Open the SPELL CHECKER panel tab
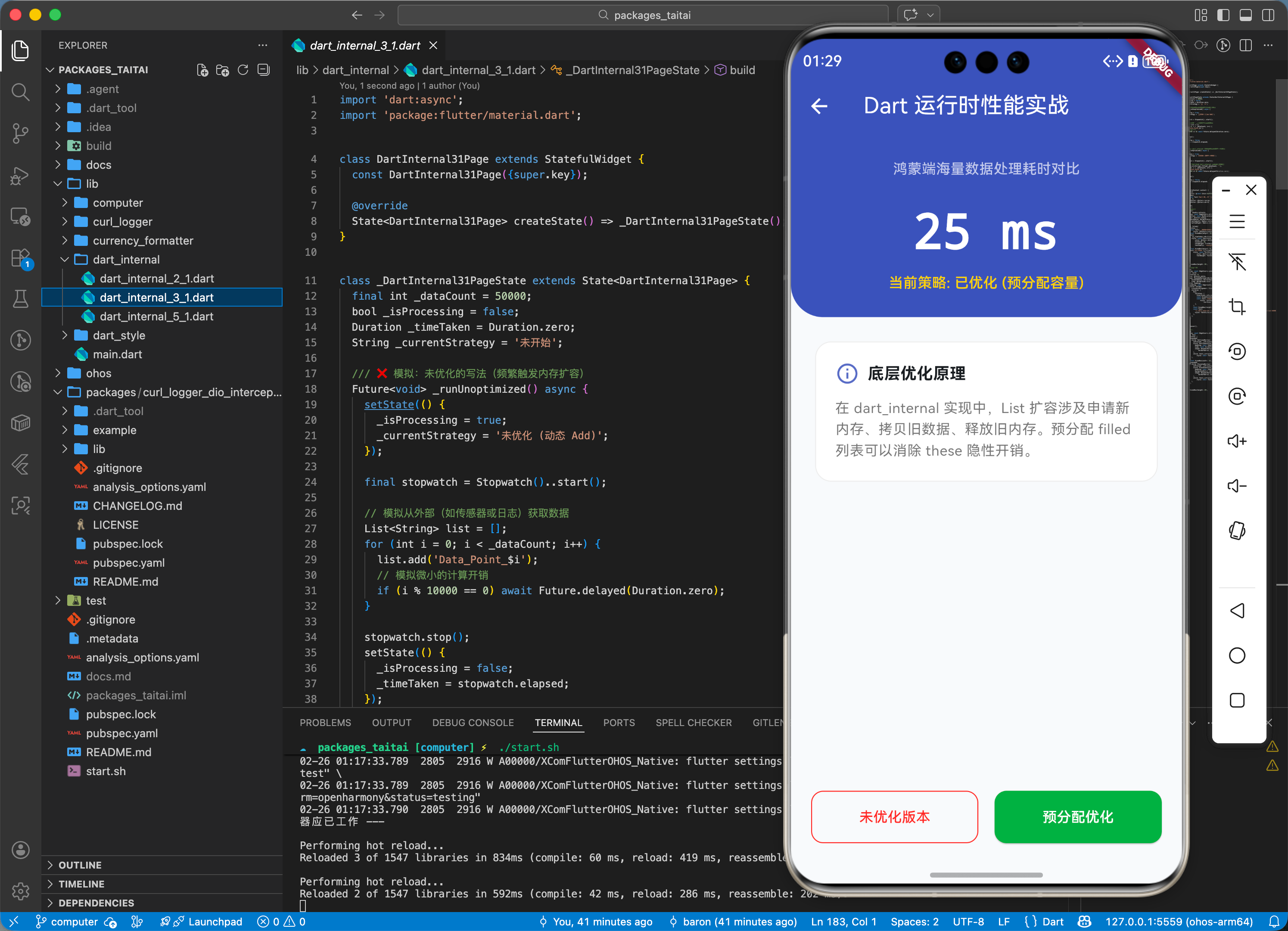This screenshot has height=931, width=1288. (694, 722)
